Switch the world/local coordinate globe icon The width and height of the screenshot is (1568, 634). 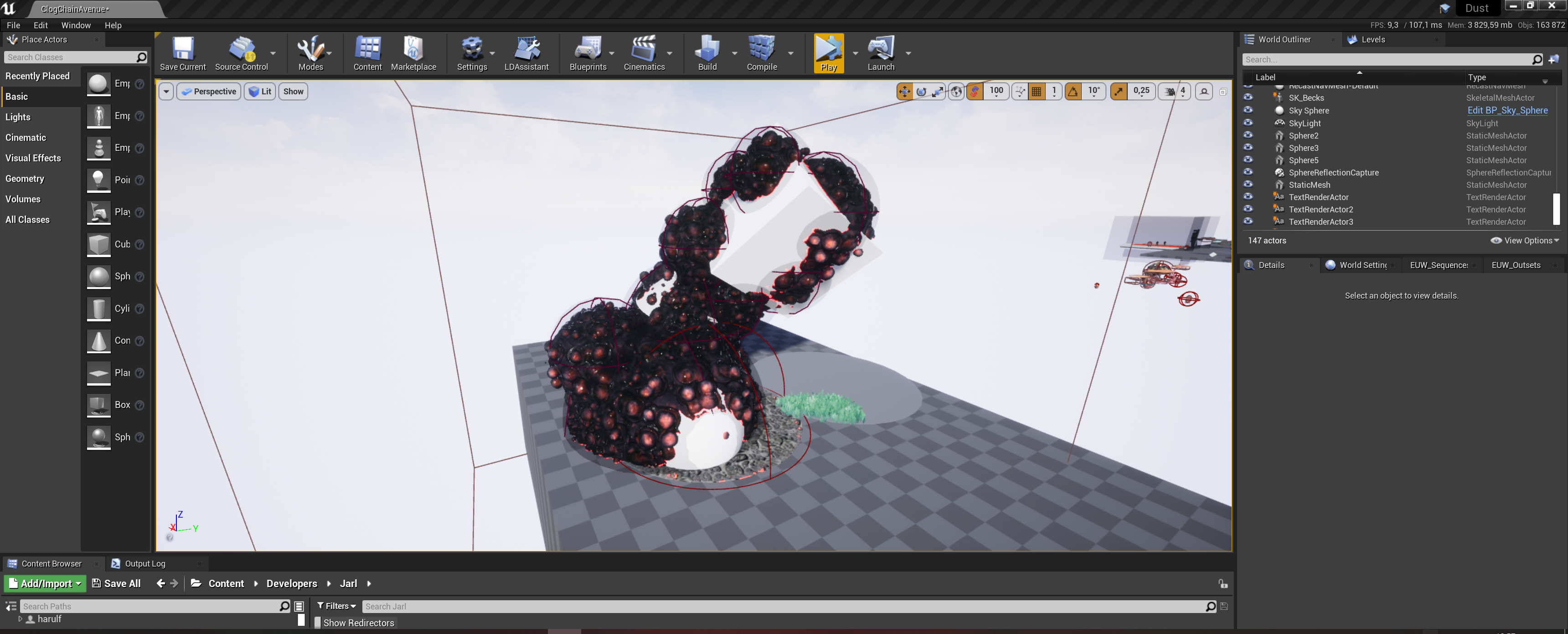click(x=957, y=91)
